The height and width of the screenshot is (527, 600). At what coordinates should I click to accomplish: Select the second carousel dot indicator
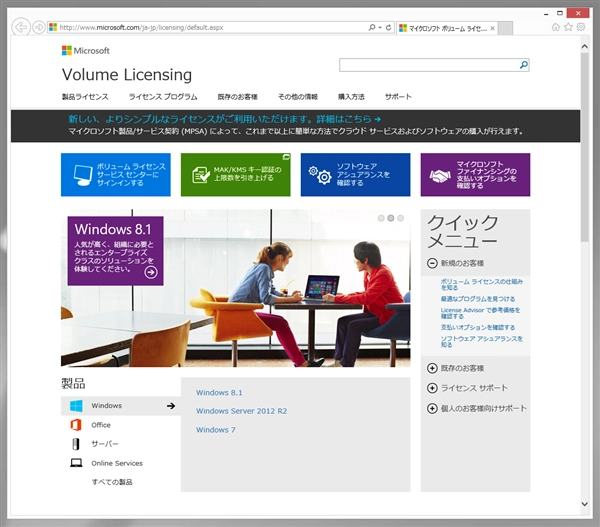click(391, 218)
